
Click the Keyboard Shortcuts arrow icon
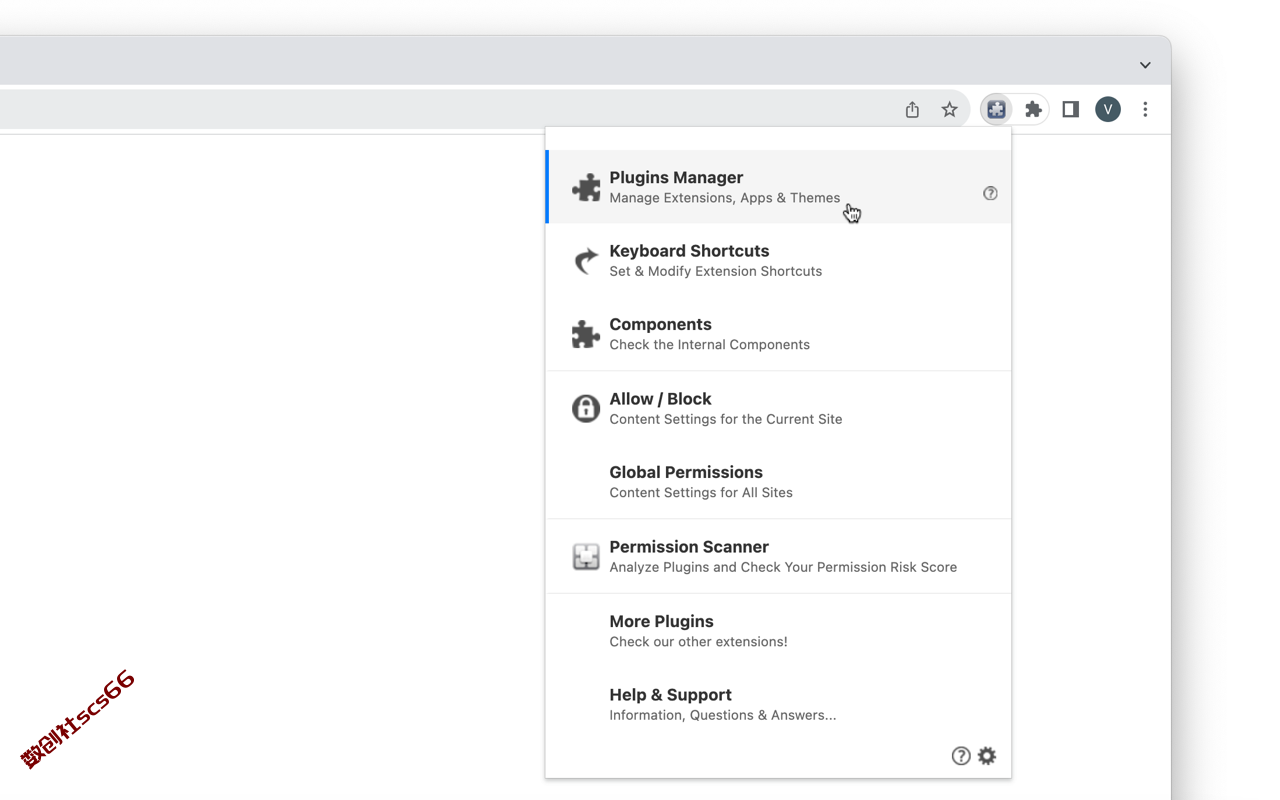pos(586,260)
